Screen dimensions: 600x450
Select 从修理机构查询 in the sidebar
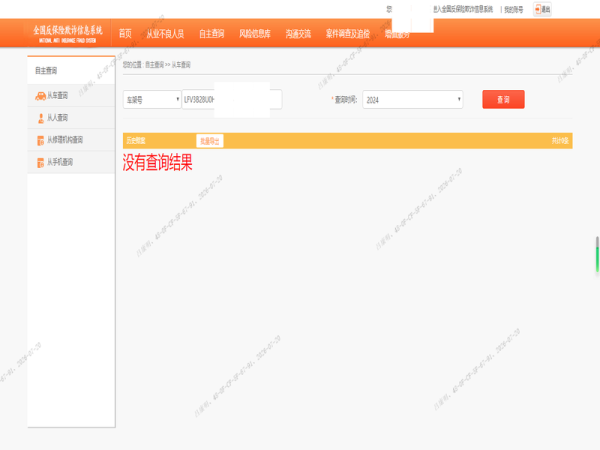[x=71, y=140]
